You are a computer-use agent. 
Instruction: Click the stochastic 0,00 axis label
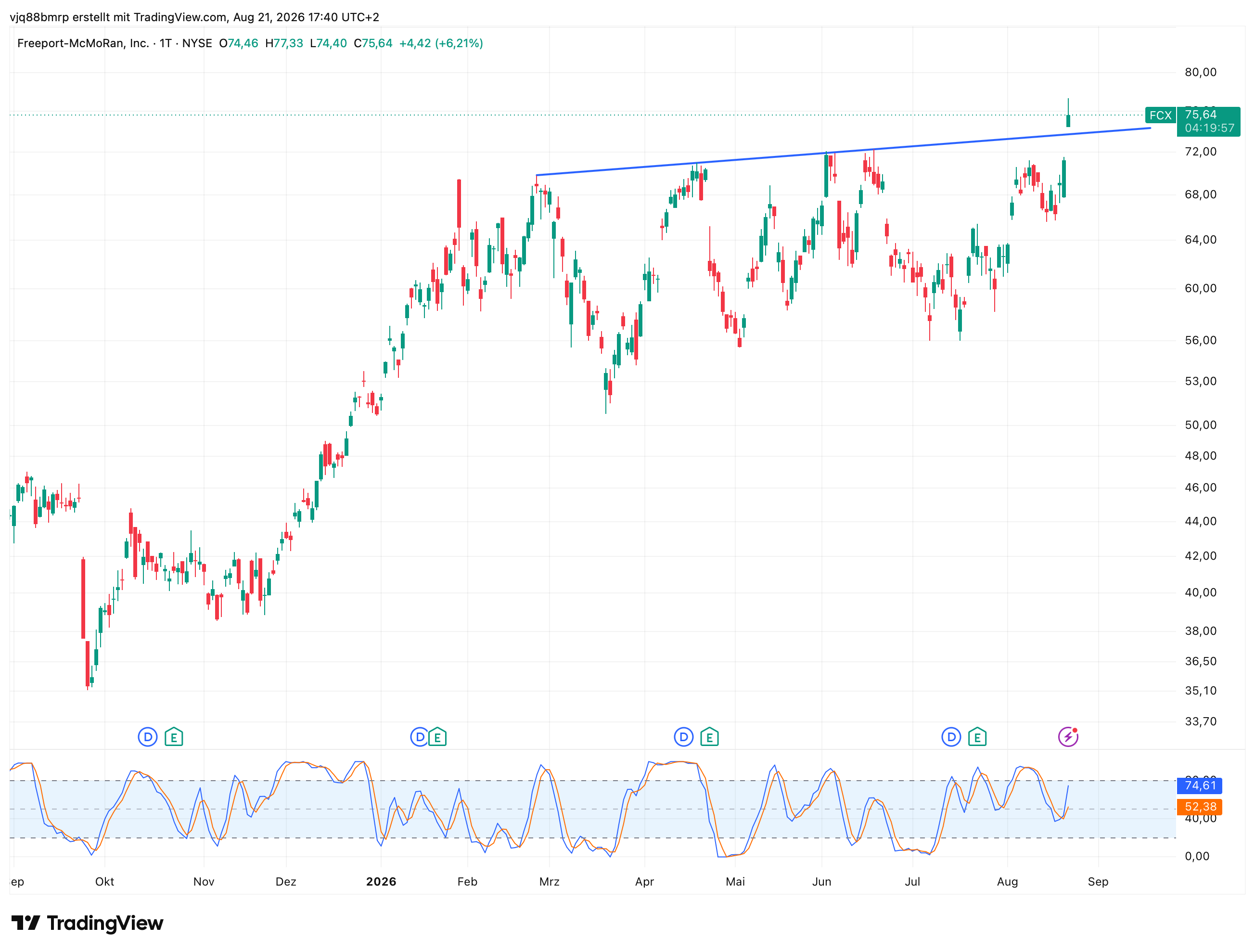pos(1197,856)
